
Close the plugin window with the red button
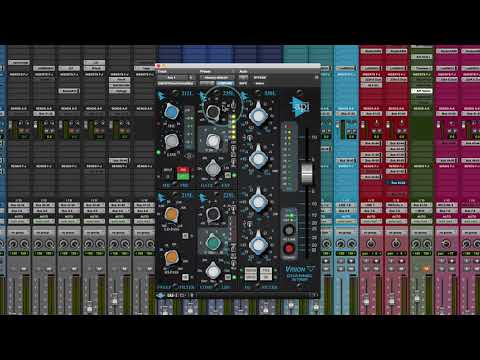pyautogui.click(x=158, y=66)
